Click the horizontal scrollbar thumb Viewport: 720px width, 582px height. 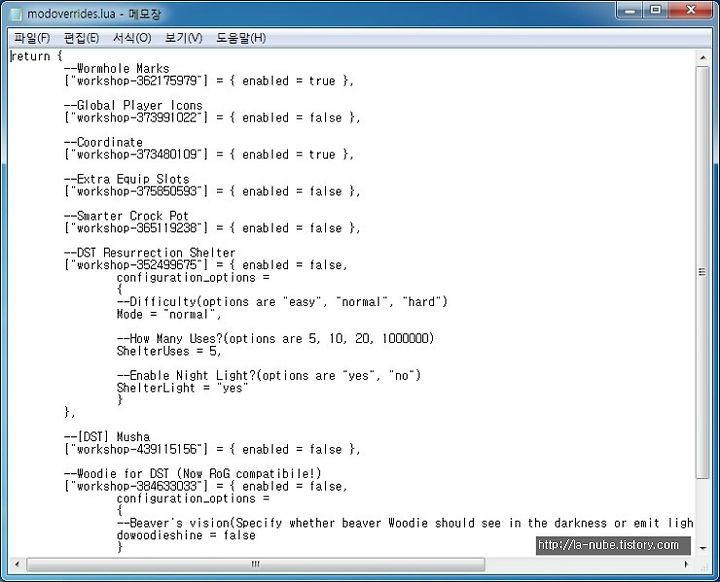[x=255, y=564]
